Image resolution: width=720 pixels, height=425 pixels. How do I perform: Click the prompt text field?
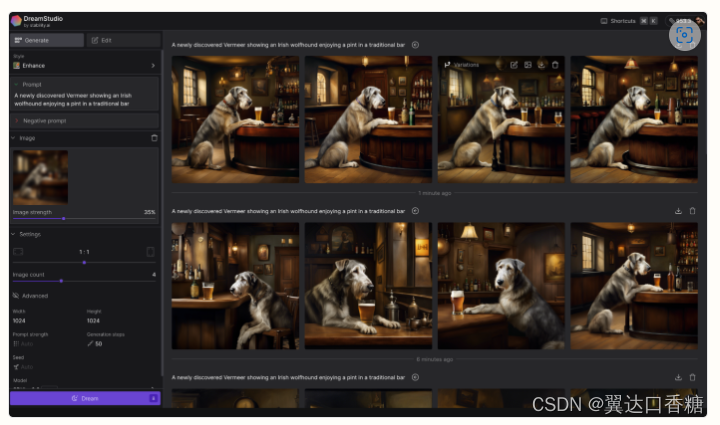click(85, 100)
